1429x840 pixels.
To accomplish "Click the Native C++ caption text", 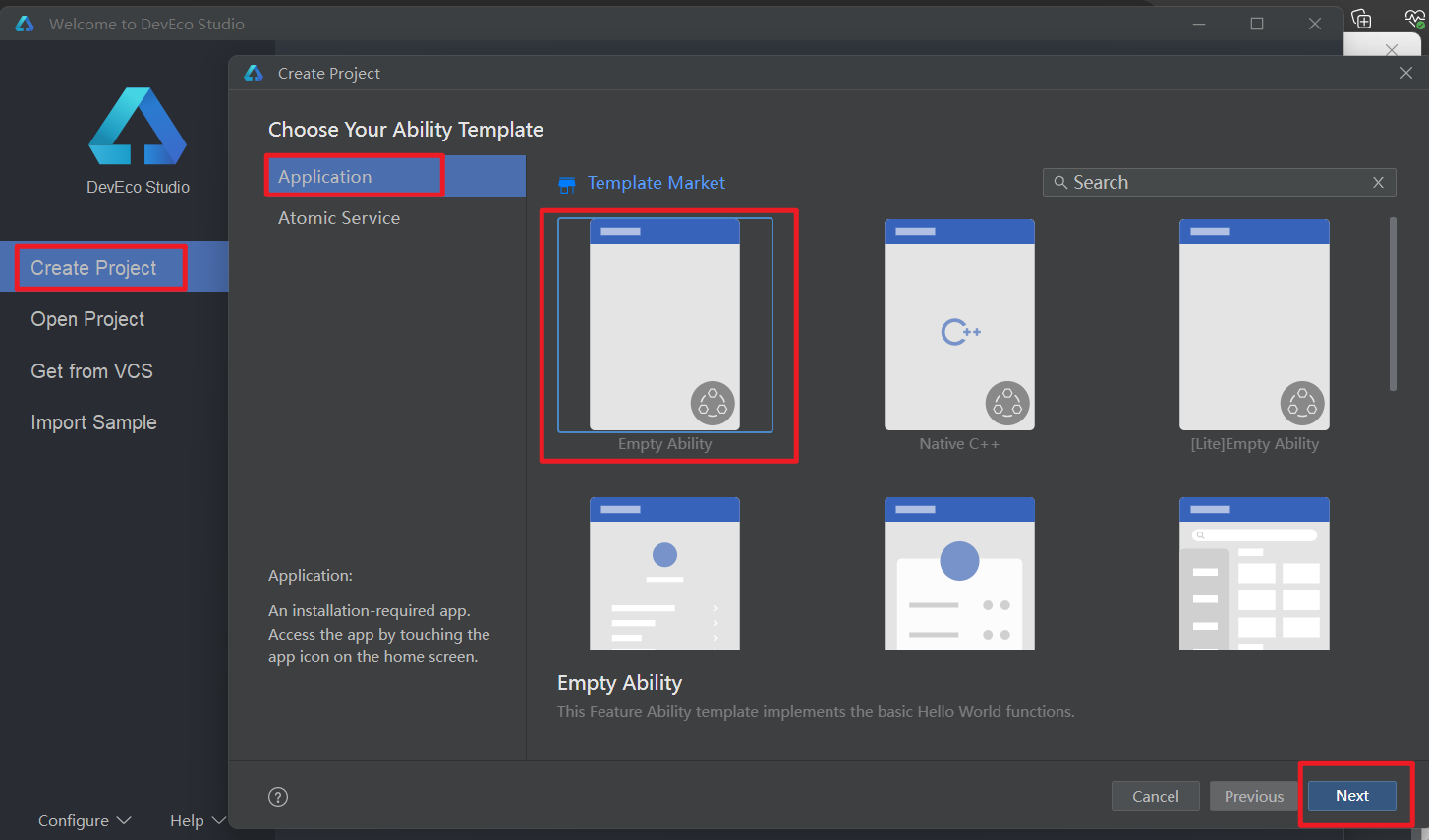I will coord(959,444).
